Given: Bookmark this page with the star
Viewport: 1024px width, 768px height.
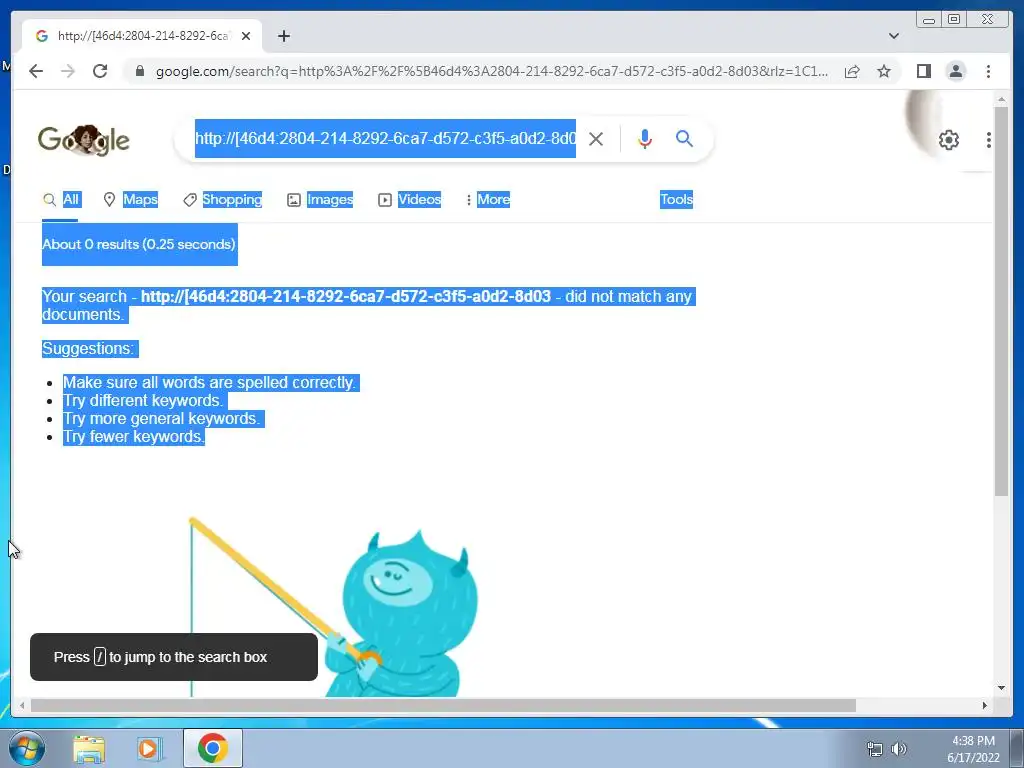Looking at the screenshot, I should click(x=884, y=71).
